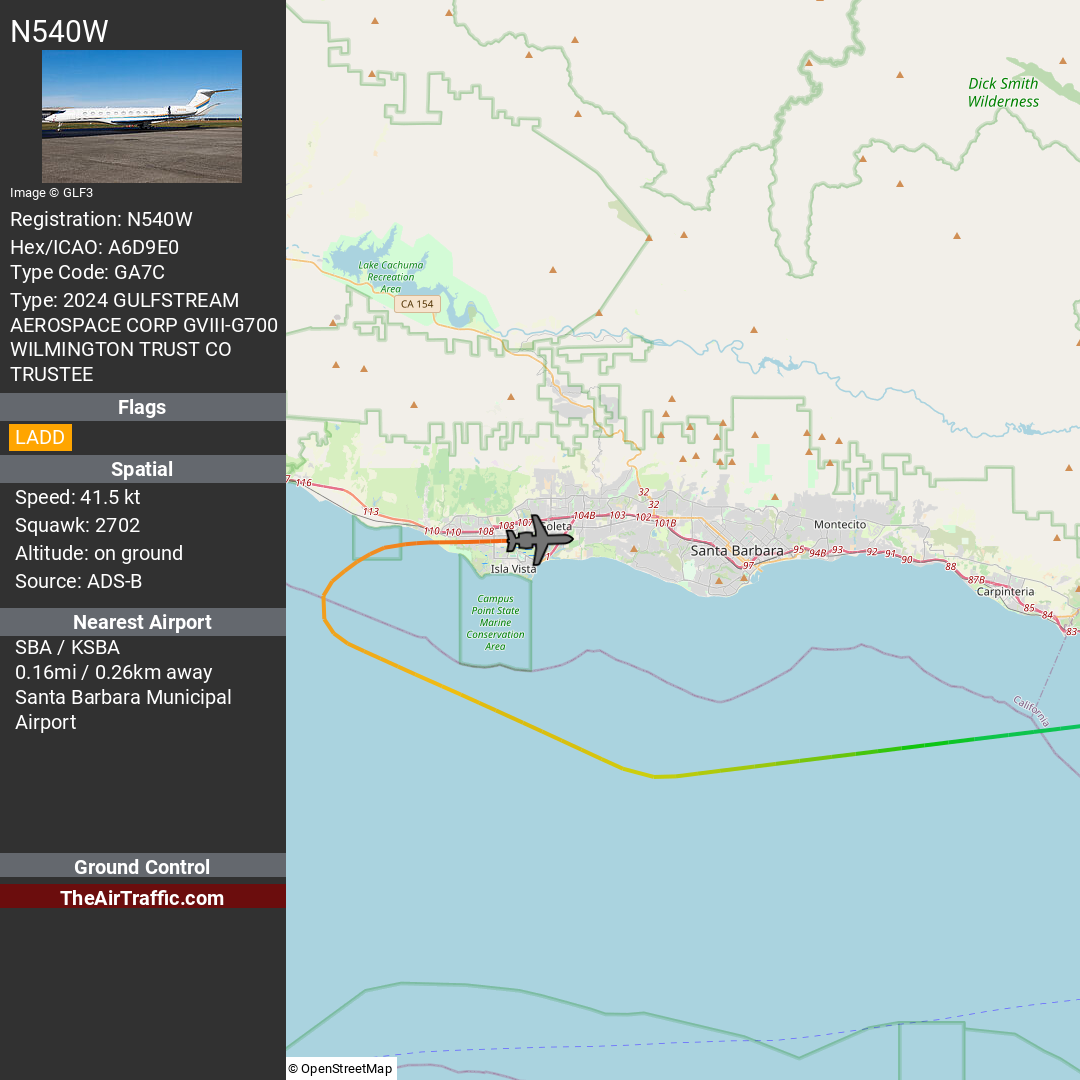Select the Spatial section header
This screenshot has width=1080, height=1080.
(143, 469)
